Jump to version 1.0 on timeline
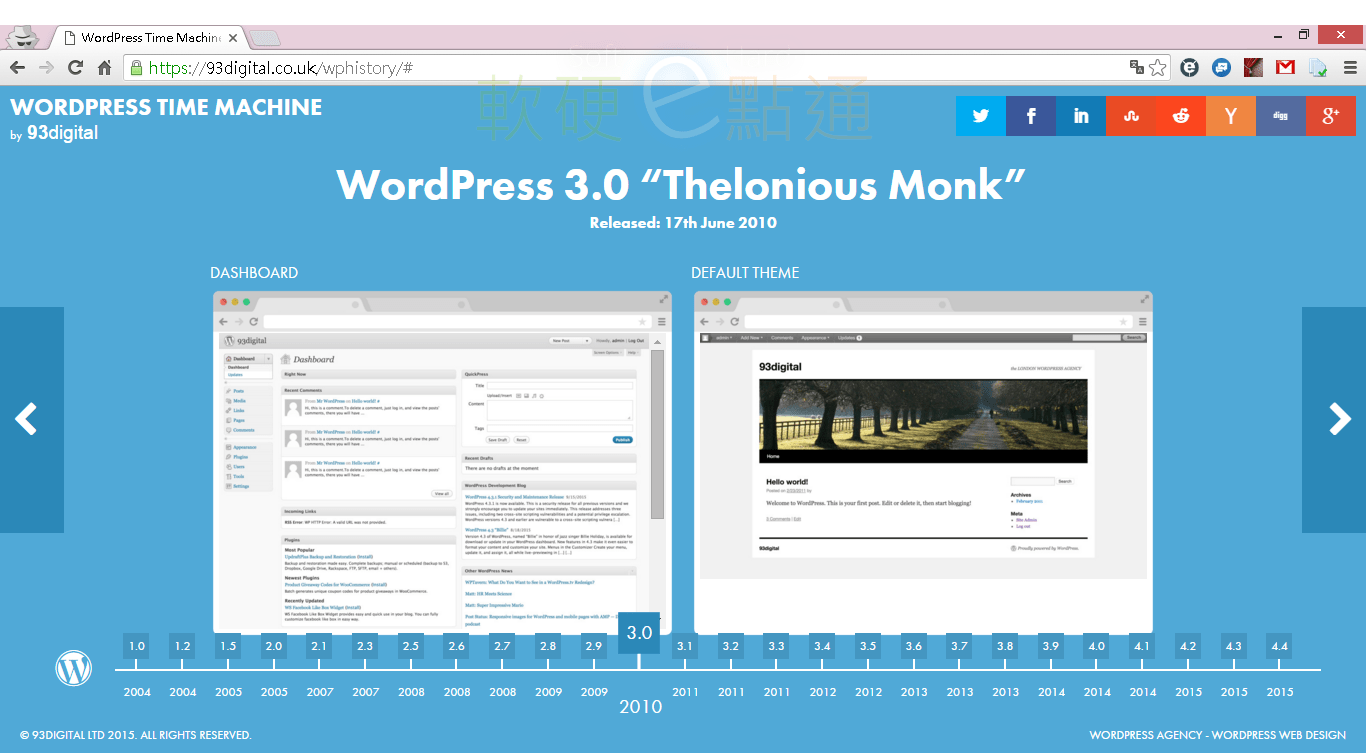 point(137,646)
